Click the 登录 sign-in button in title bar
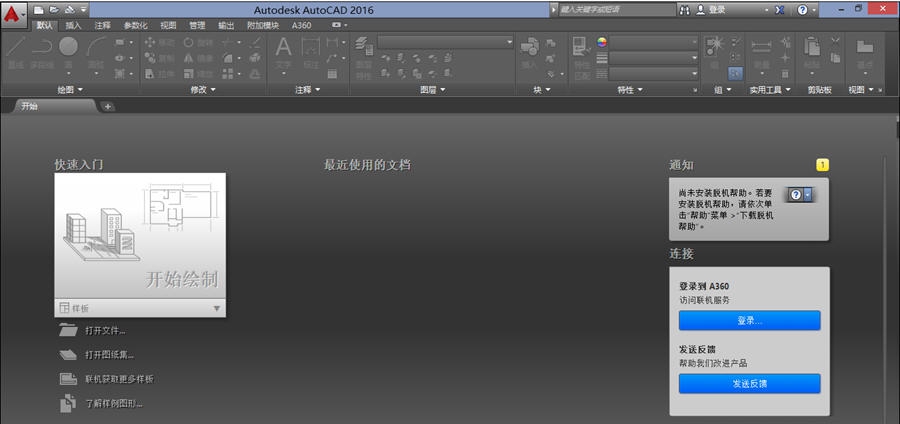 click(x=711, y=10)
